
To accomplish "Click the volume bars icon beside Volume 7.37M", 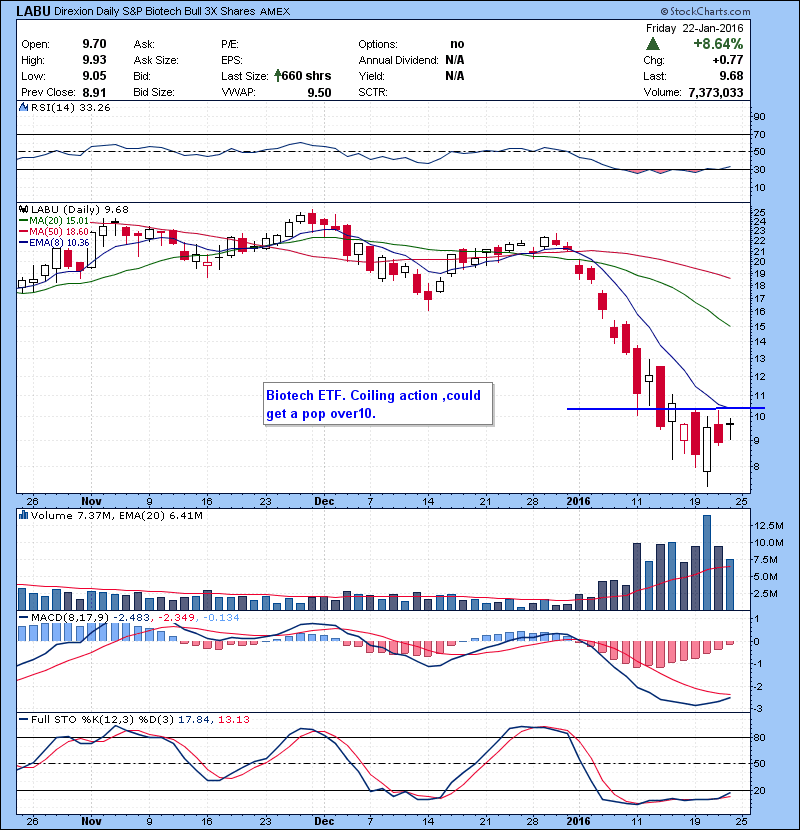I will tap(23, 515).
